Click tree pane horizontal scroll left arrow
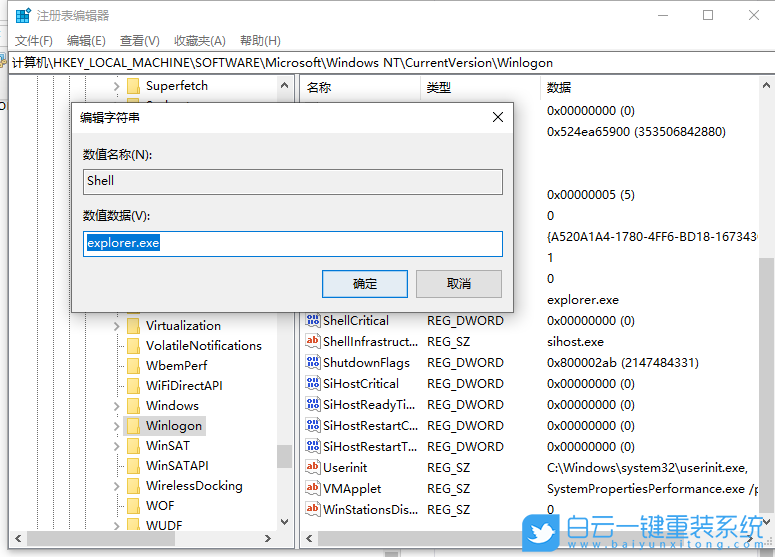 (x=18, y=539)
